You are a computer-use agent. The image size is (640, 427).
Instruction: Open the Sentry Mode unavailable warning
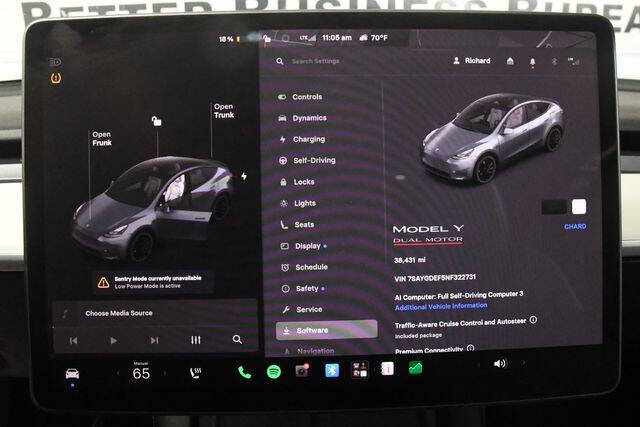(152, 282)
